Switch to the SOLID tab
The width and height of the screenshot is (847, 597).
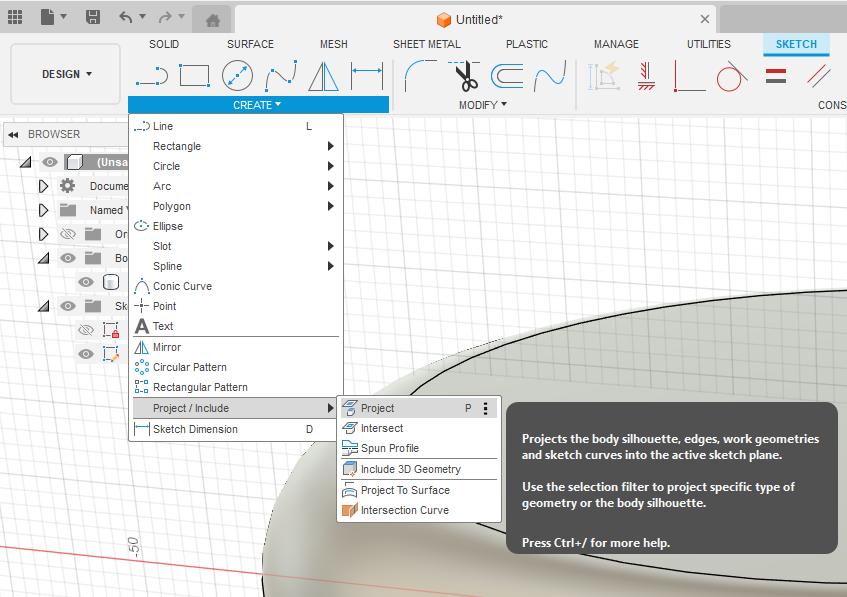pyautogui.click(x=164, y=44)
